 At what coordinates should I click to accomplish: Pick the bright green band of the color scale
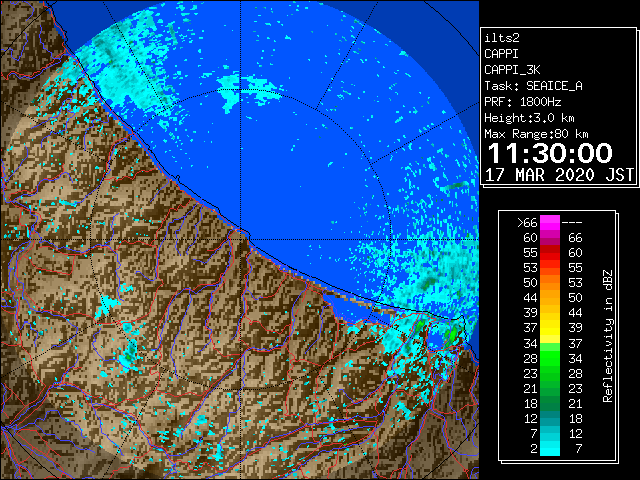click(x=550, y=358)
